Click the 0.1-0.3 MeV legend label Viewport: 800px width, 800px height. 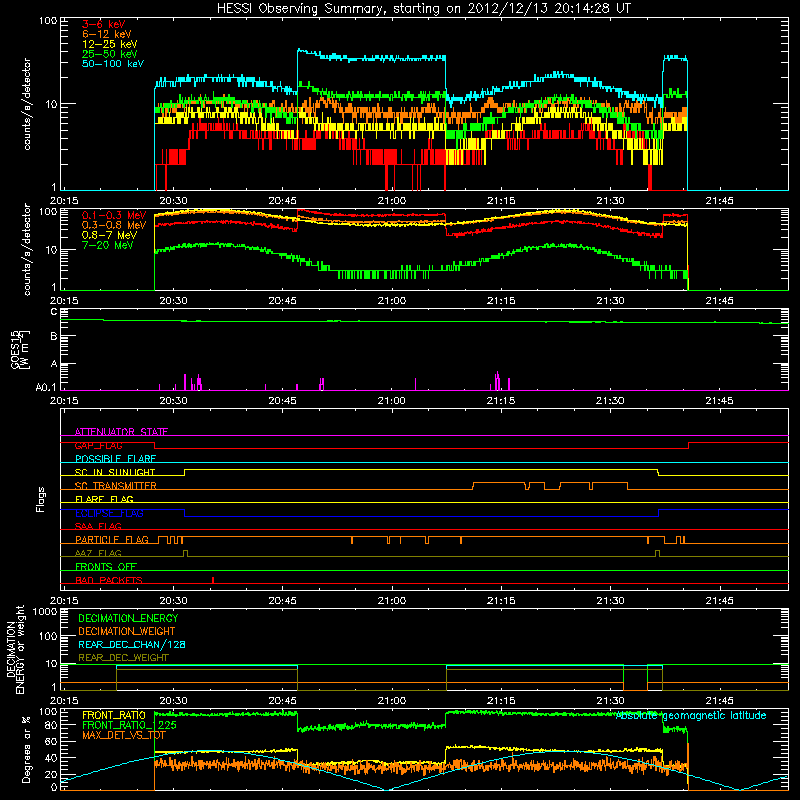tap(114, 215)
